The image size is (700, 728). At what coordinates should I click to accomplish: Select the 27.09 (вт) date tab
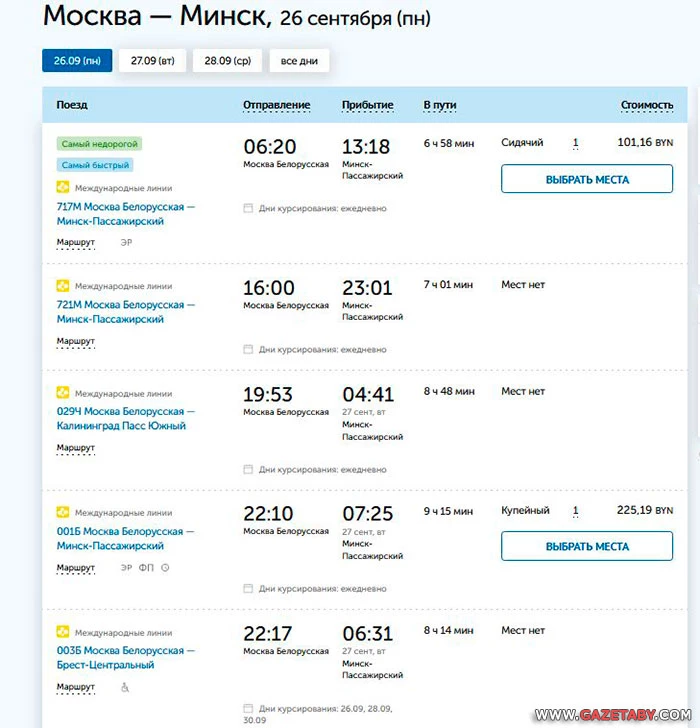(152, 60)
